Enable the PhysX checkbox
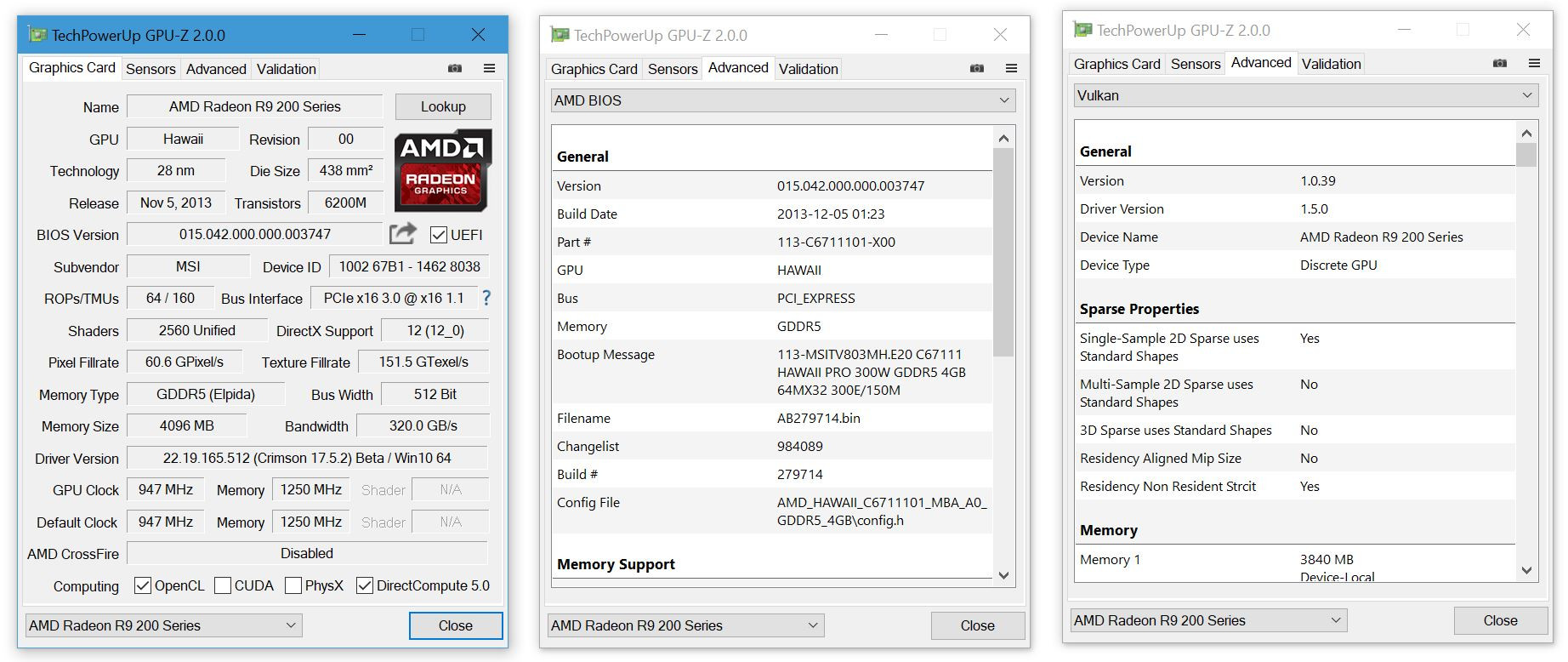This screenshot has height=662, width=1568. coord(293,585)
